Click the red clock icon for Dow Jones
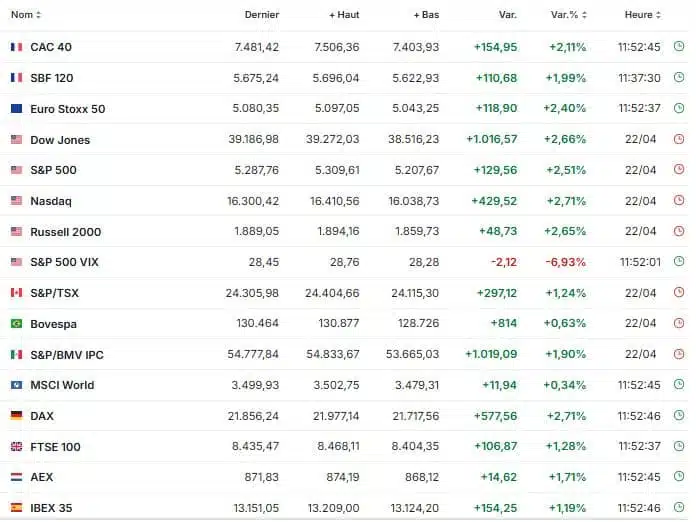Image resolution: width=696 pixels, height=522 pixels. pyautogui.click(x=679, y=140)
